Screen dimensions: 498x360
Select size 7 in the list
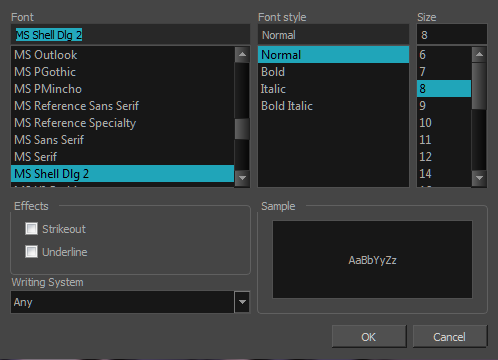point(444,72)
